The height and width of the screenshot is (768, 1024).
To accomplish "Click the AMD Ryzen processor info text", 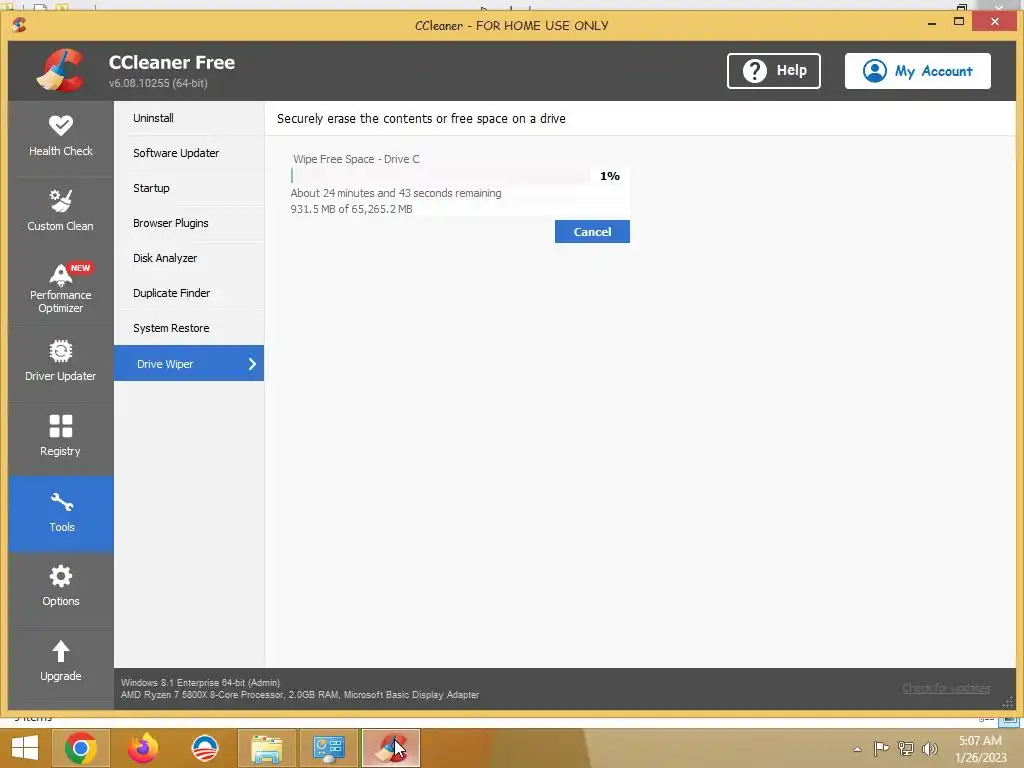I will click(x=300, y=695).
